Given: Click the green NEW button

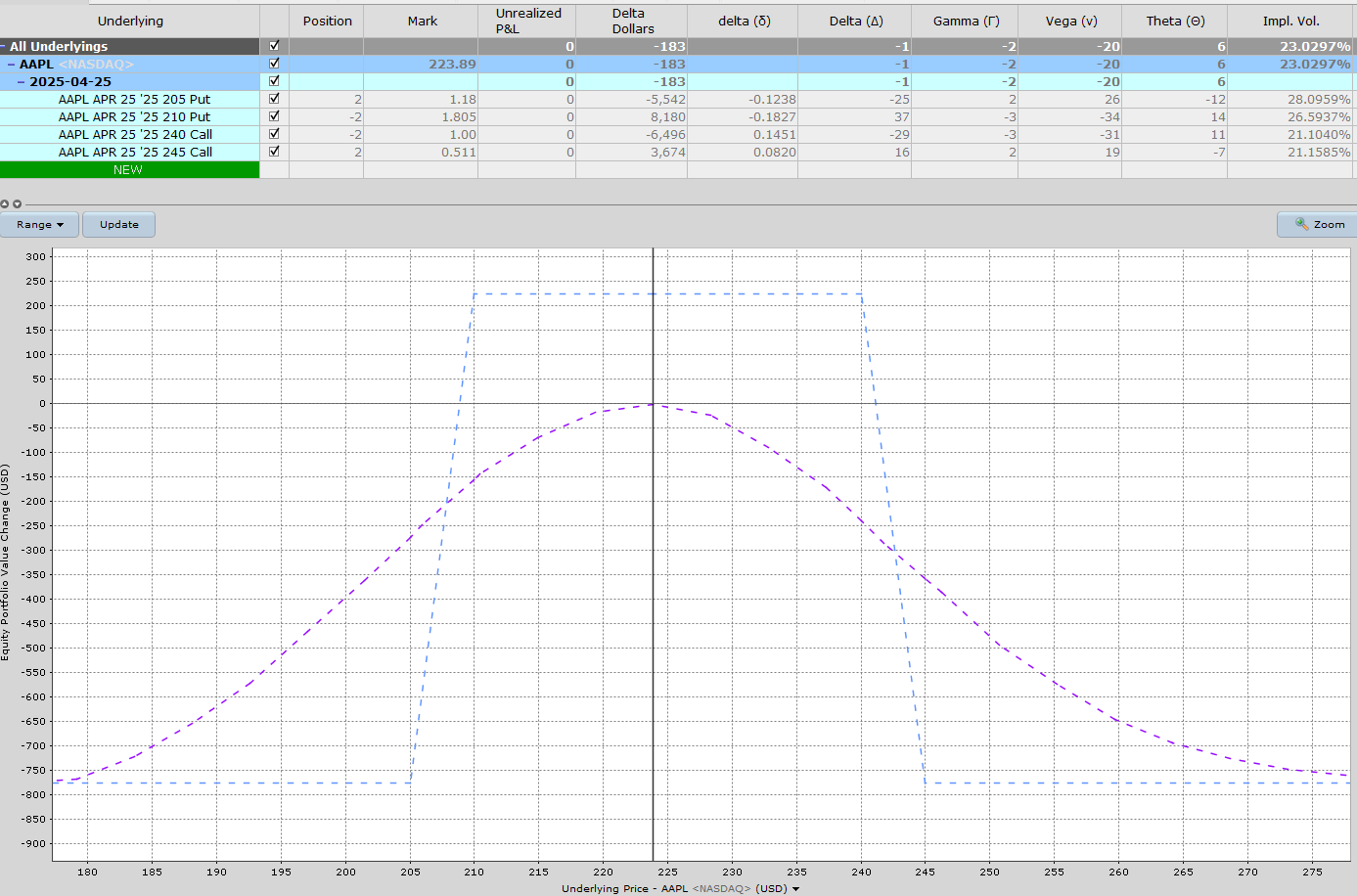Looking at the screenshot, I should pyautogui.click(x=129, y=169).
